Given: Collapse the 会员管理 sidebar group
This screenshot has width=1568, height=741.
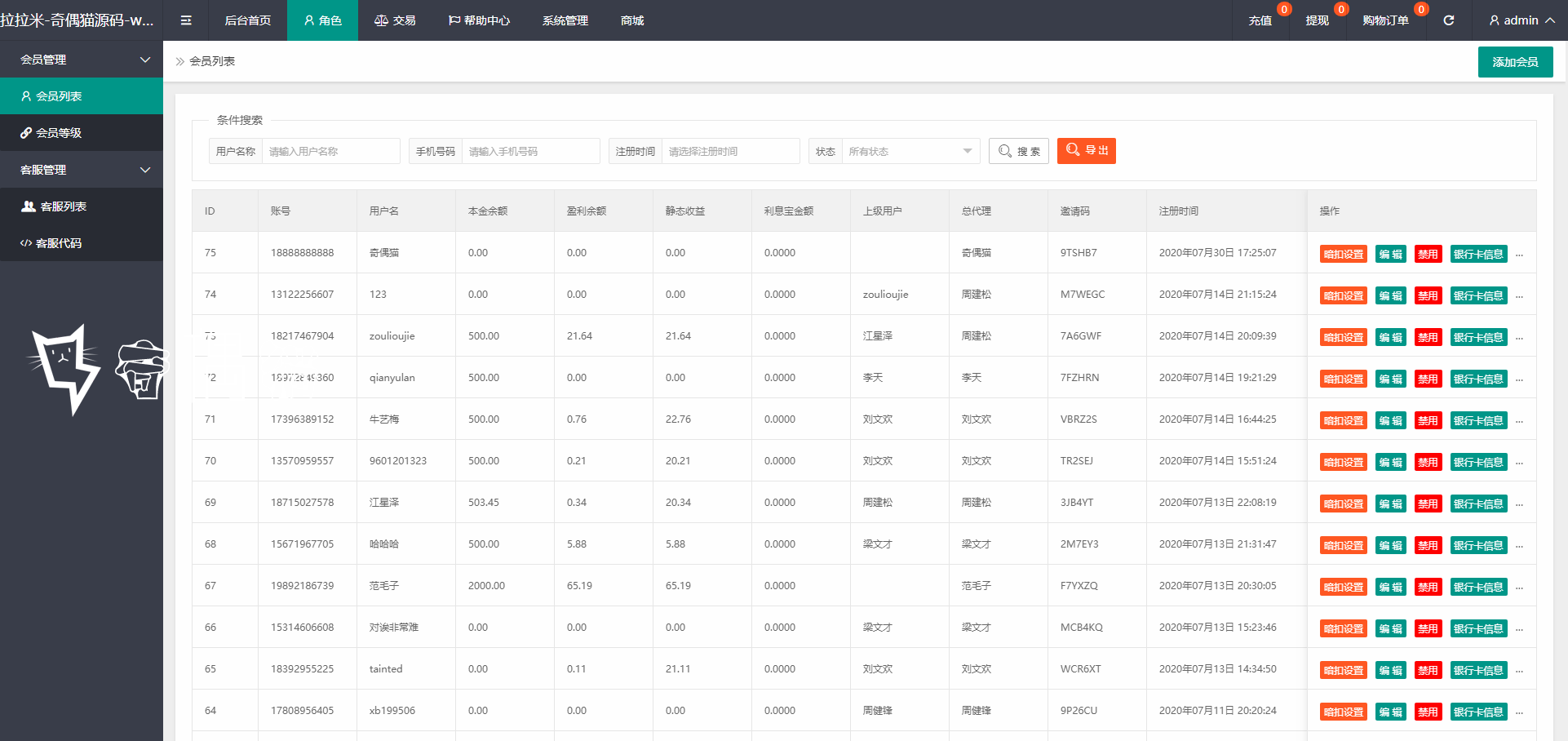Looking at the screenshot, I should click(x=82, y=60).
